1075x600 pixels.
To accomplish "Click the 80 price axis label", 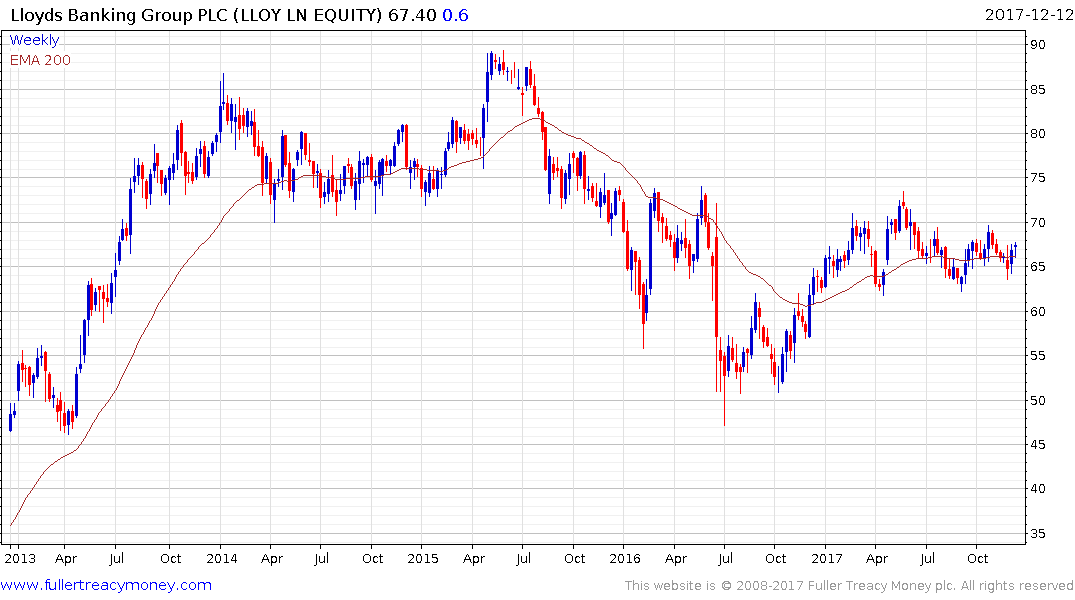I will (1037, 134).
